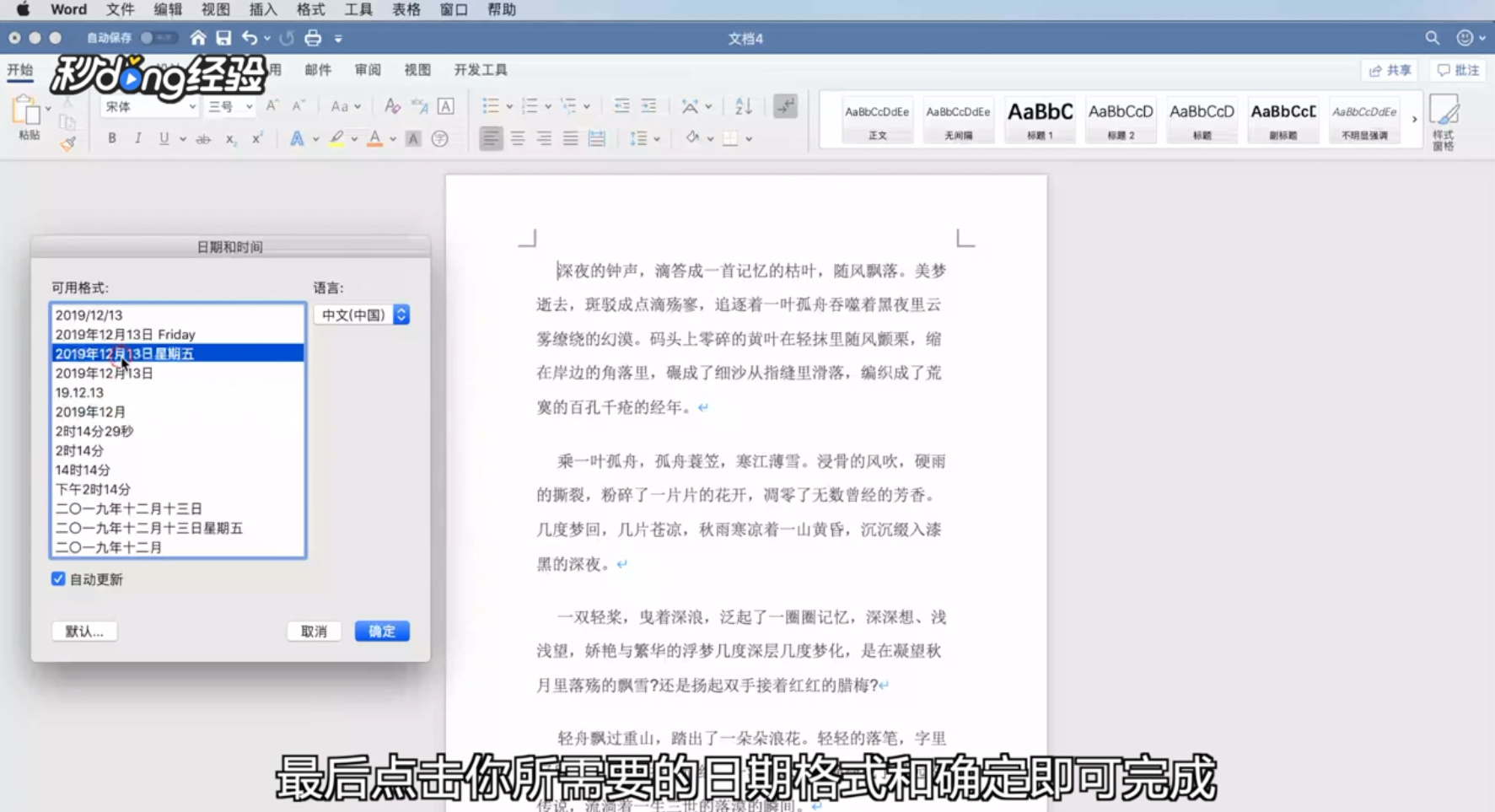Select format 2019年12月13日 Friday
The height and width of the screenshot is (812, 1495).
178,335
